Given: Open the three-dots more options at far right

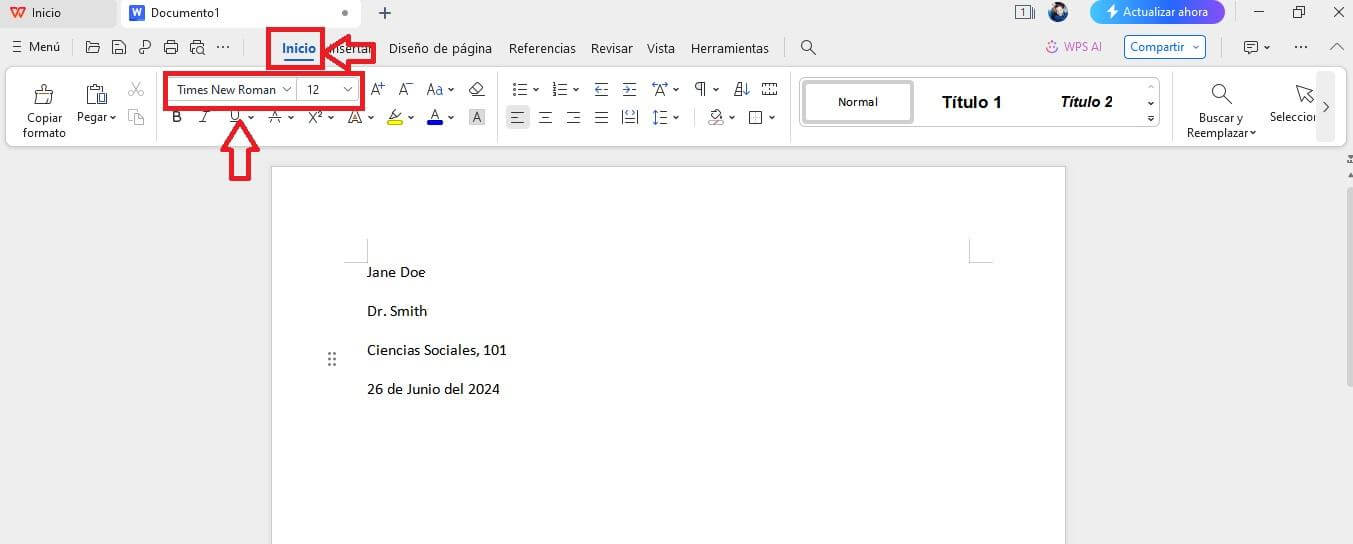Looking at the screenshot, I should (1300, 47).
